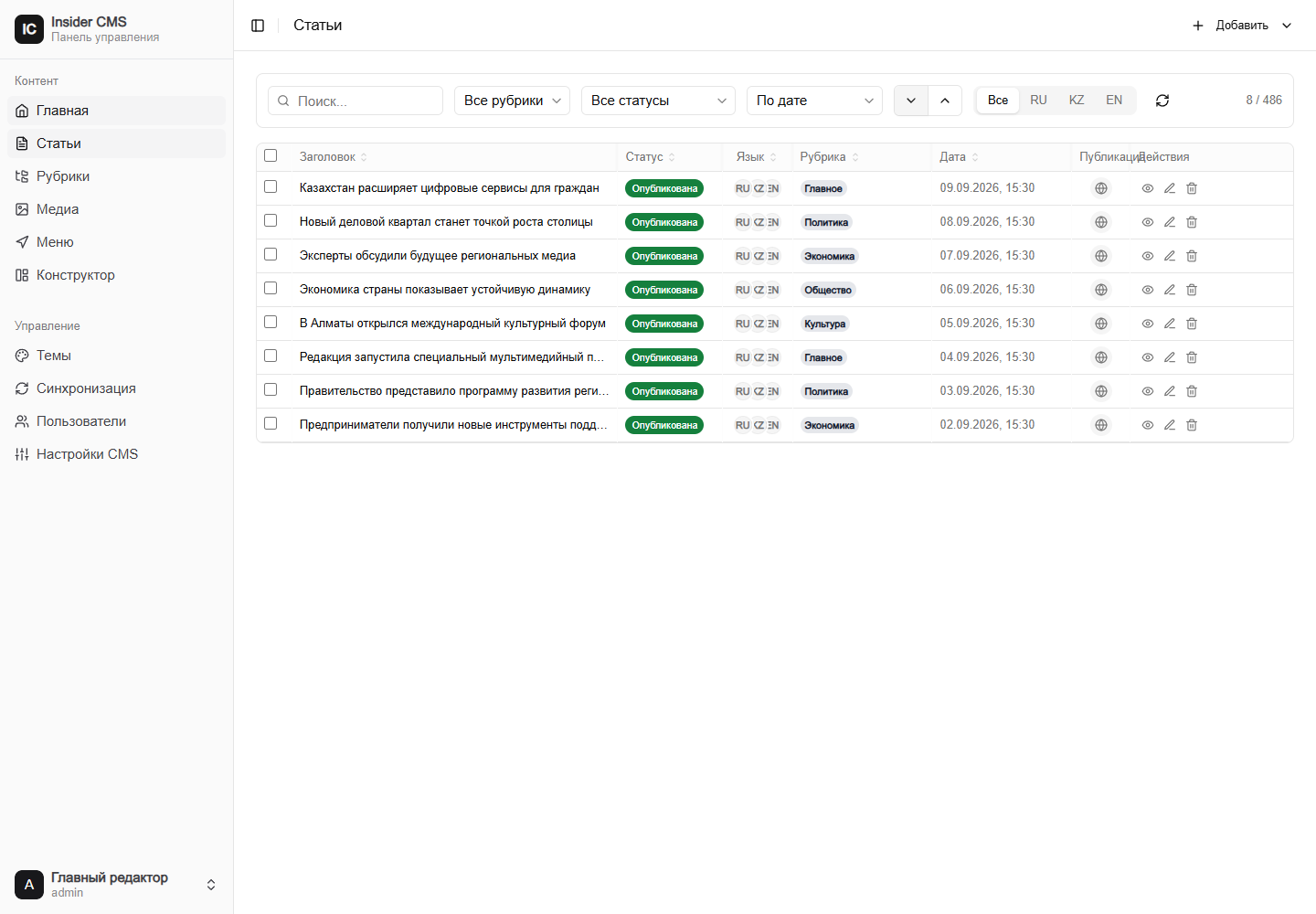Toggle the sidebar panel icon

[258, 26]
